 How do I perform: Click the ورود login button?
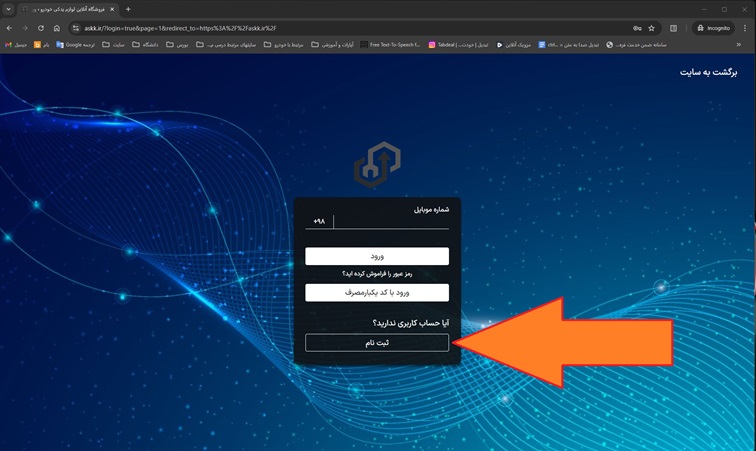[x=377, y=257]
